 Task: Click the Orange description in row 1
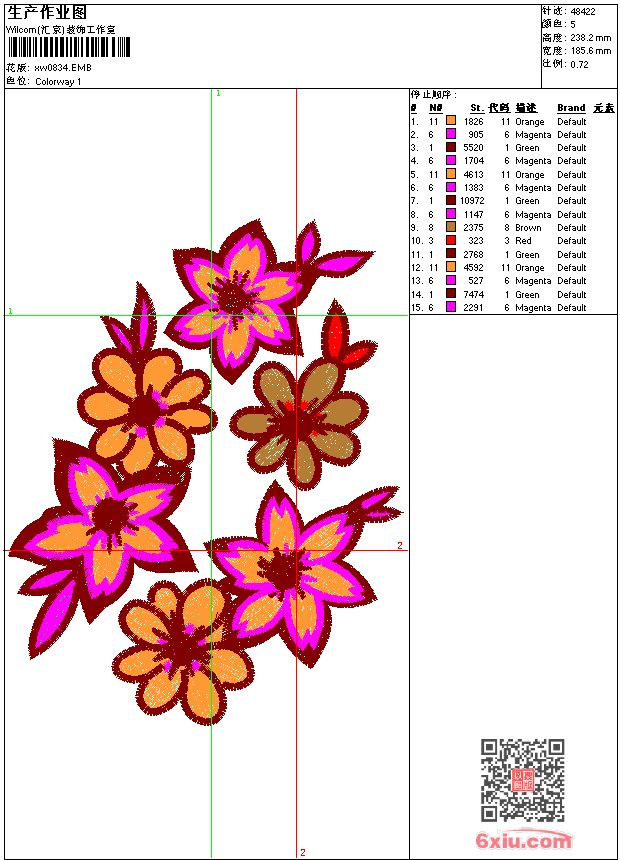click(530, 122)
